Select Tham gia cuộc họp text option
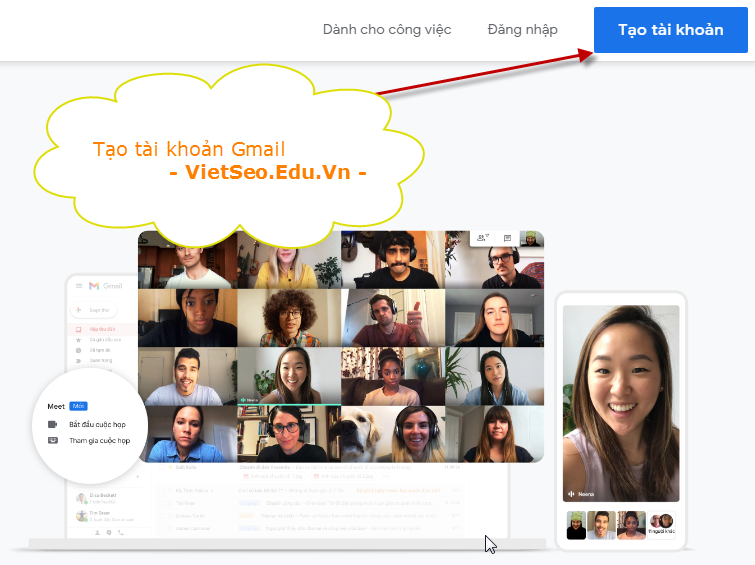 [x=99, y=440]
